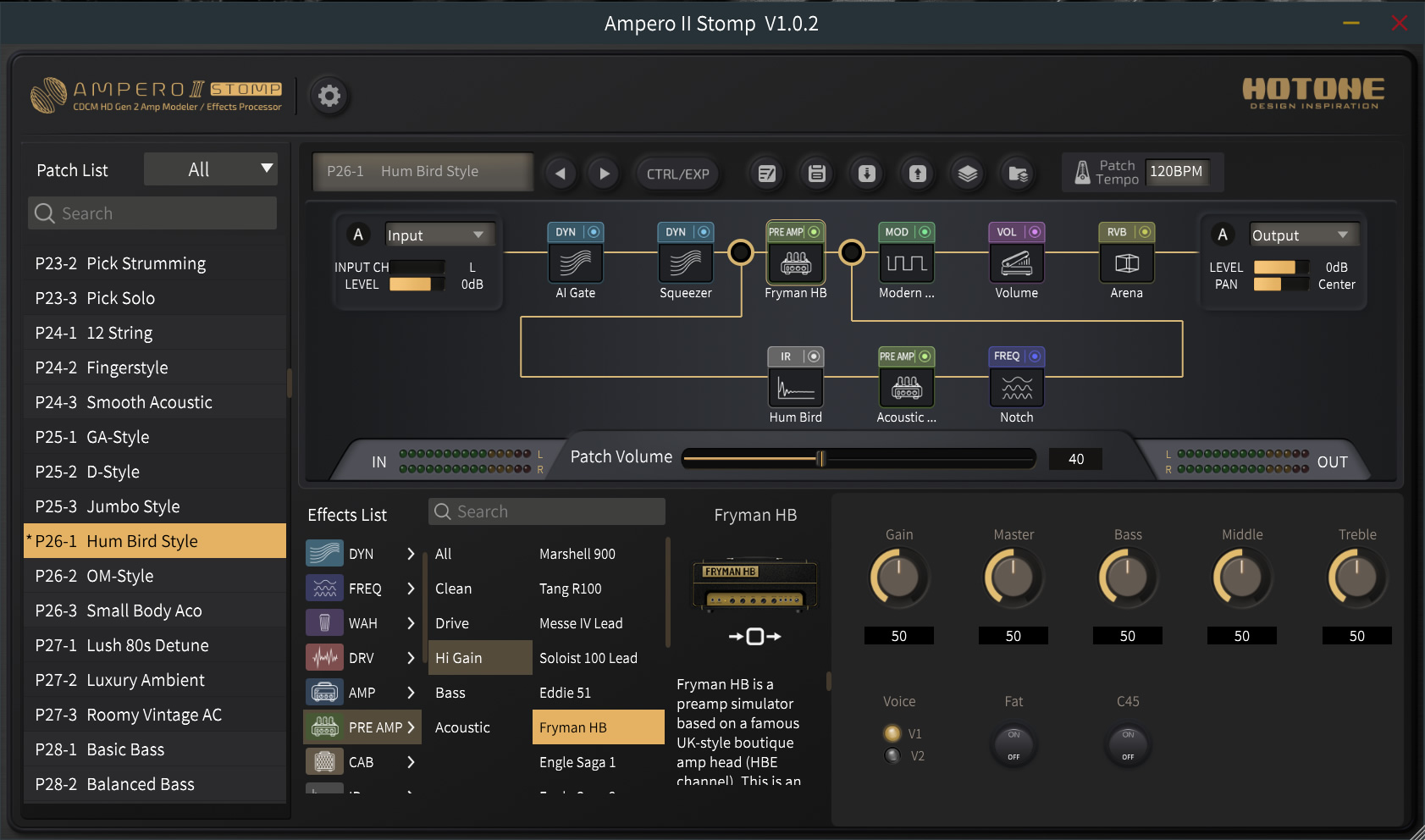Open the Output selector dropdown
The height and width of the screenshot is (840, 1425).
tap(1303, 235)
